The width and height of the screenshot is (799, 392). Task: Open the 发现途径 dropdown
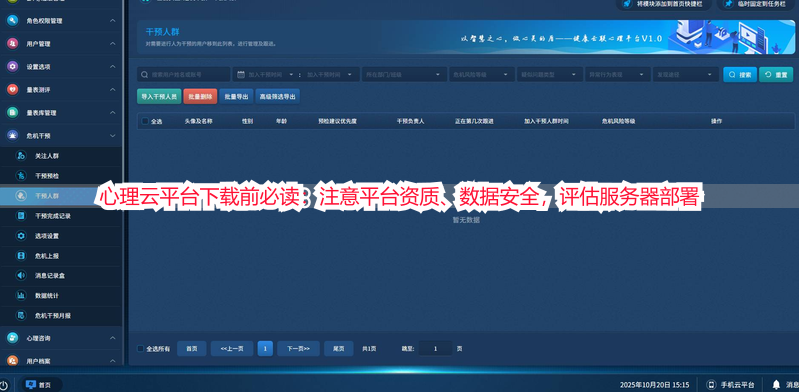pos(686,74)
